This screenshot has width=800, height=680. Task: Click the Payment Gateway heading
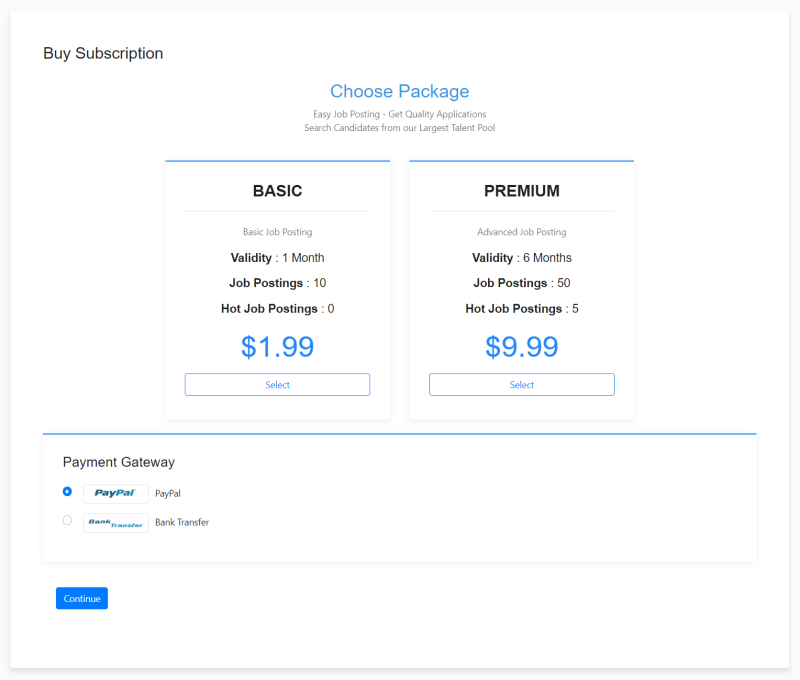click(119, 462)
